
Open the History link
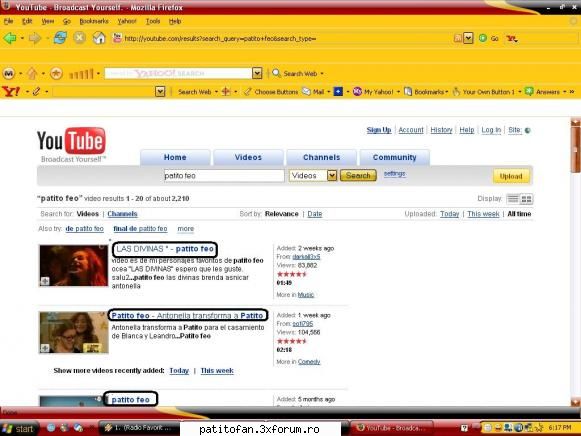click(x=441, y=130)
